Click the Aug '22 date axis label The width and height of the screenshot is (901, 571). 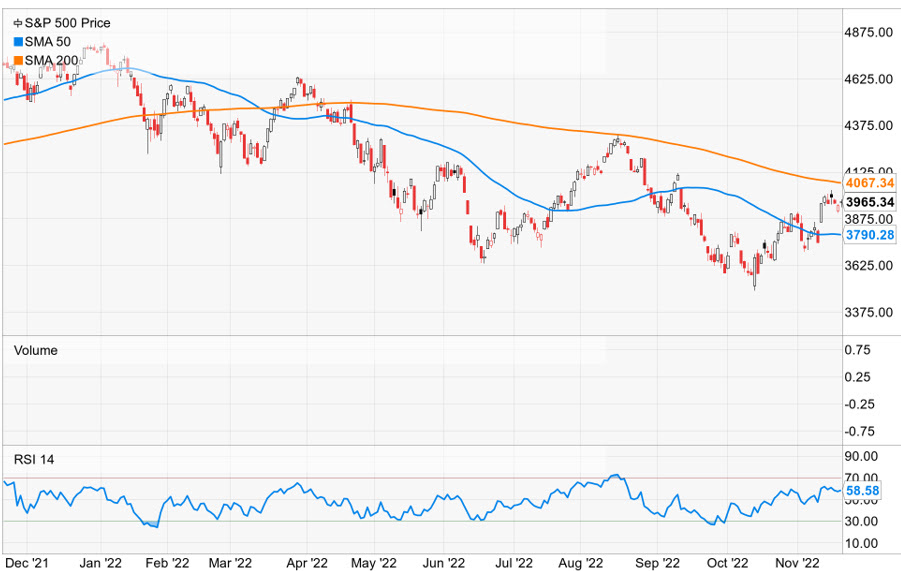580,563
